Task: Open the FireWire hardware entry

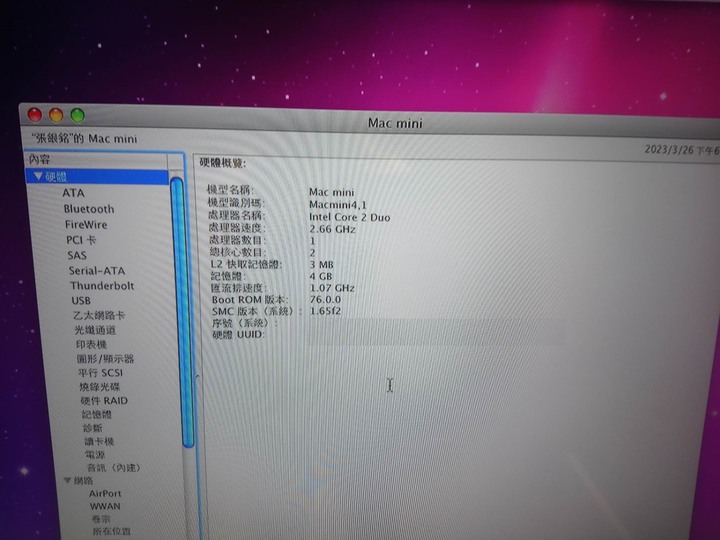Action: tap(86, 225)
